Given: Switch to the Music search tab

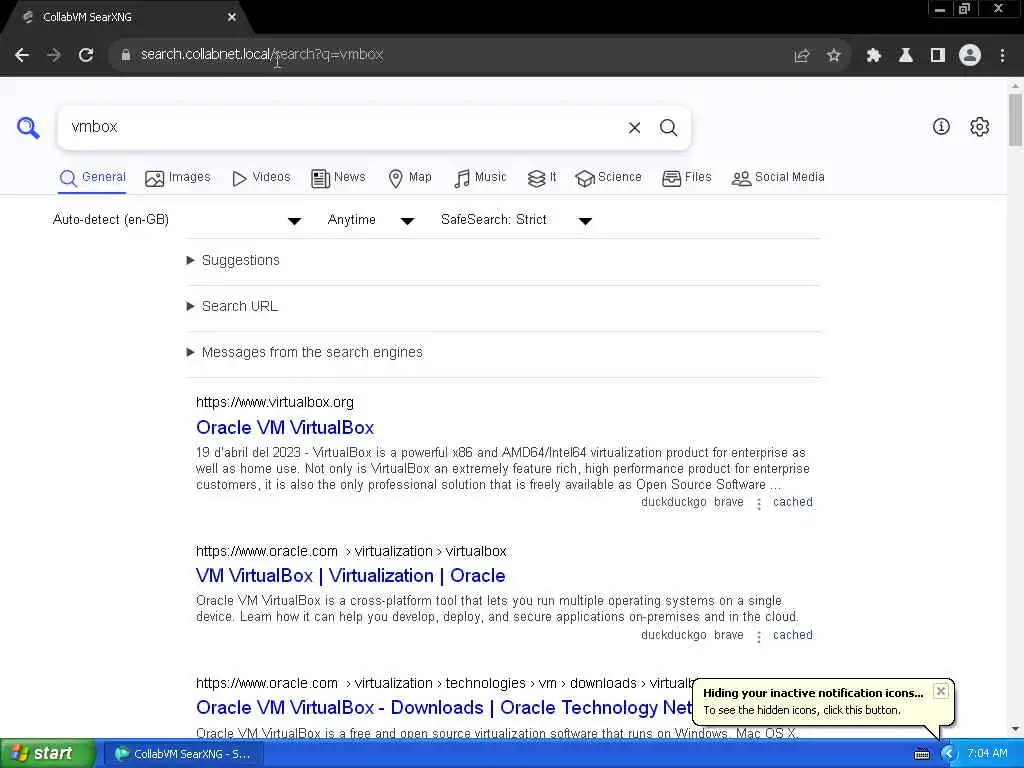Looking at the screenshot, I should click(480, 178).
